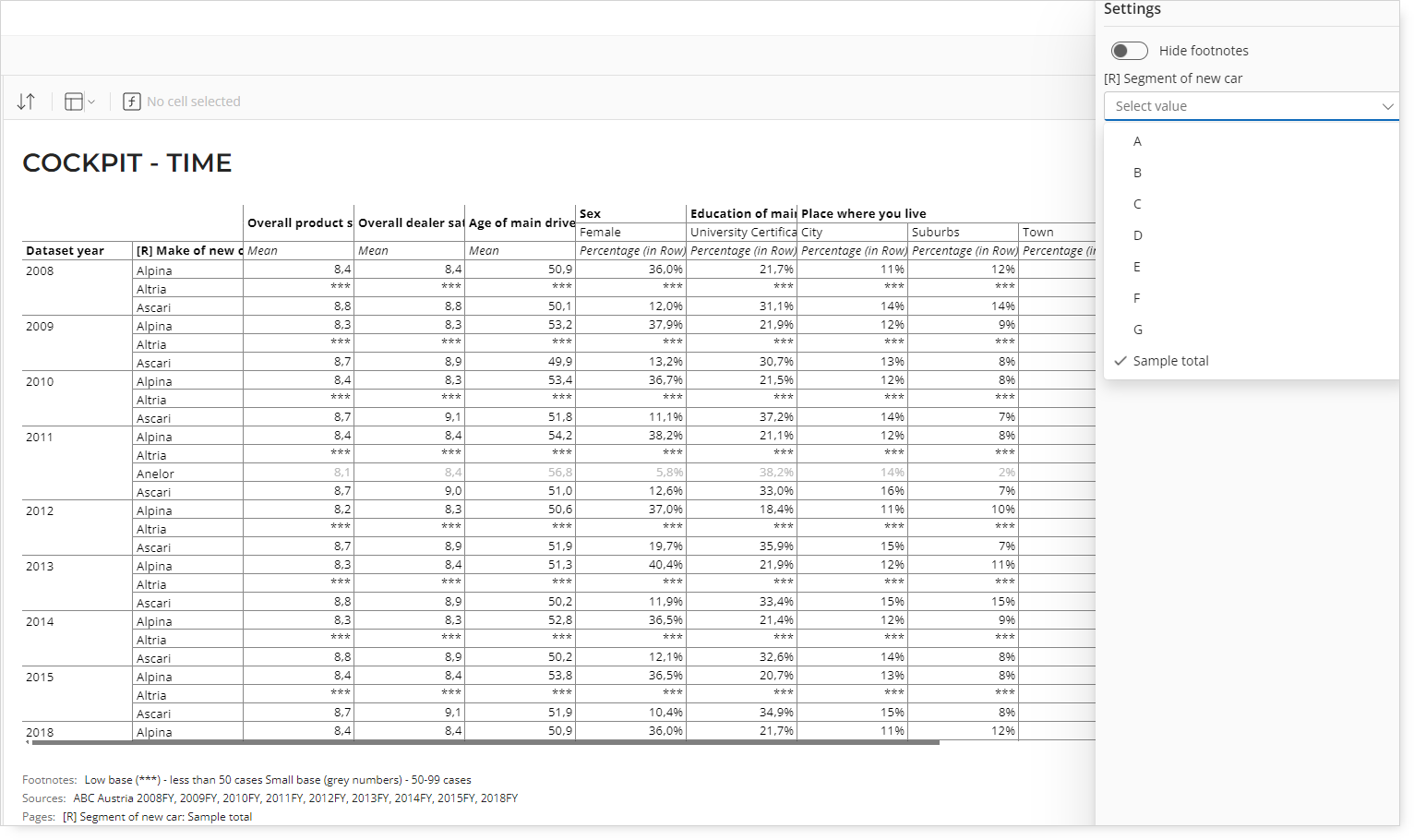The image size is (1414, 840).
Task: Click the Age of main driver header
Action: tap(521, 222)
